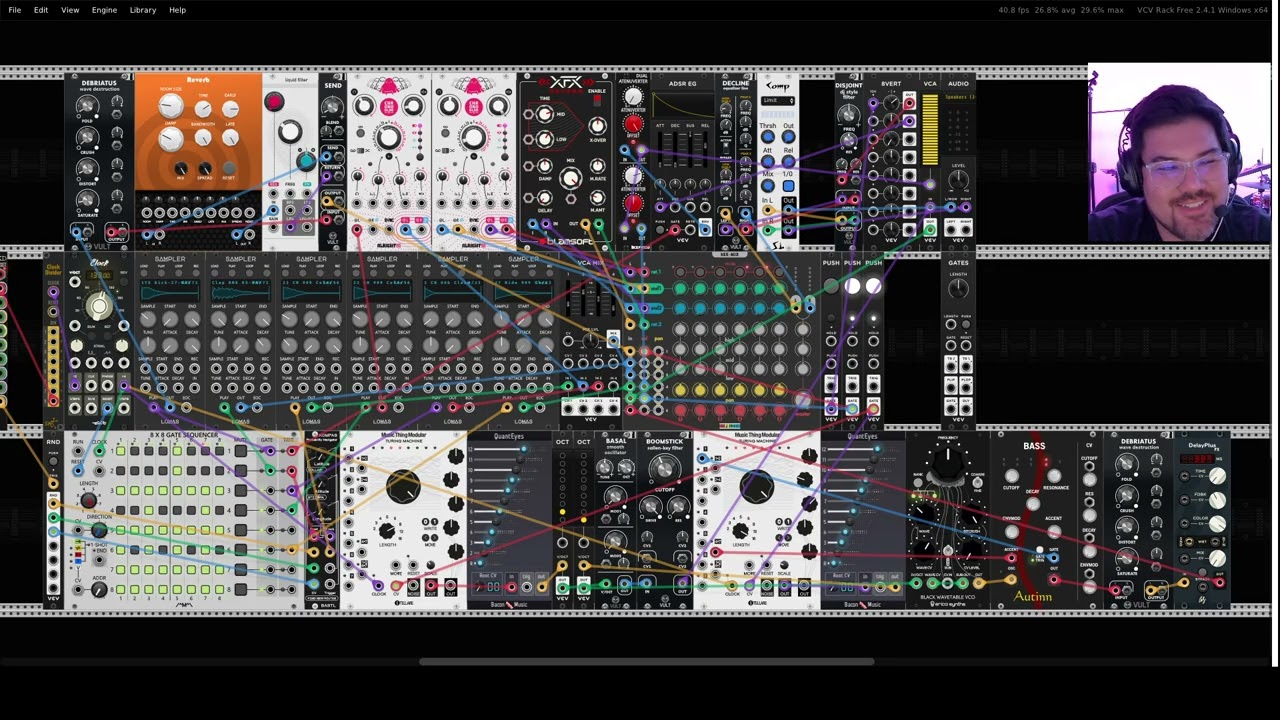Open the Help menu
Screen dimensions: 1280x720
click(177, 10)
